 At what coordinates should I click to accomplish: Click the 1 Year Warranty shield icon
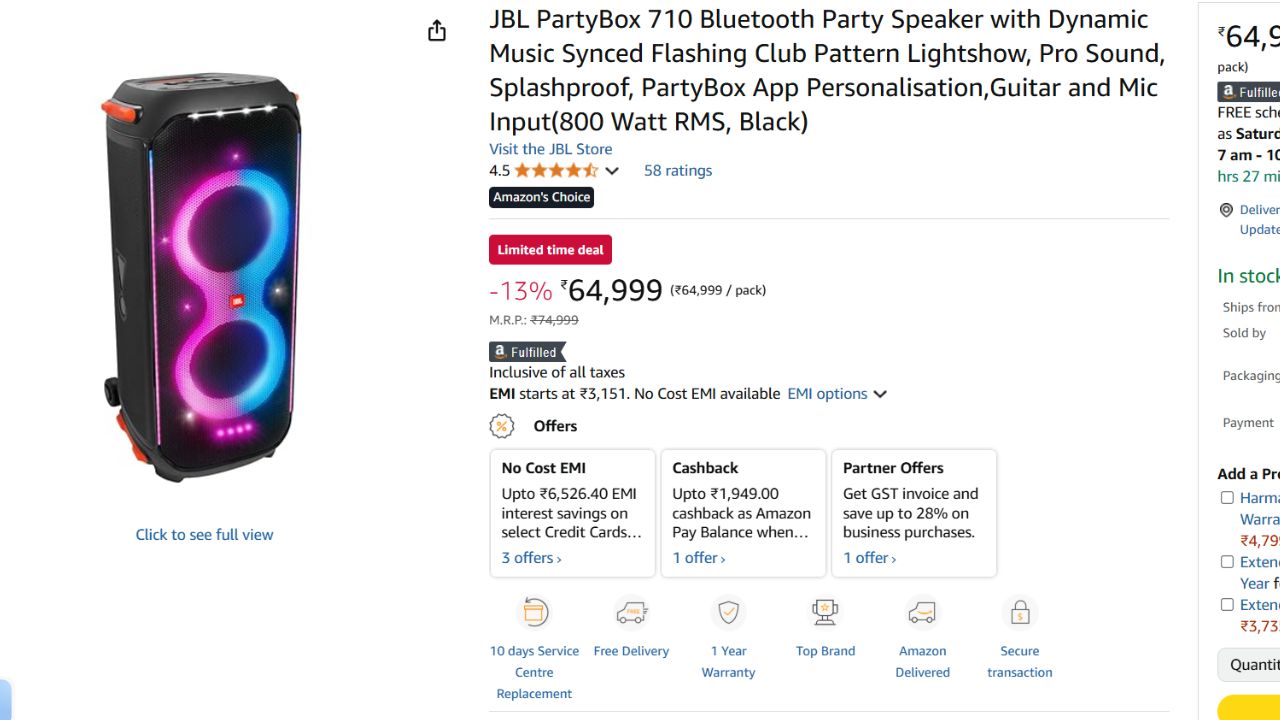(x=728, y=612)
